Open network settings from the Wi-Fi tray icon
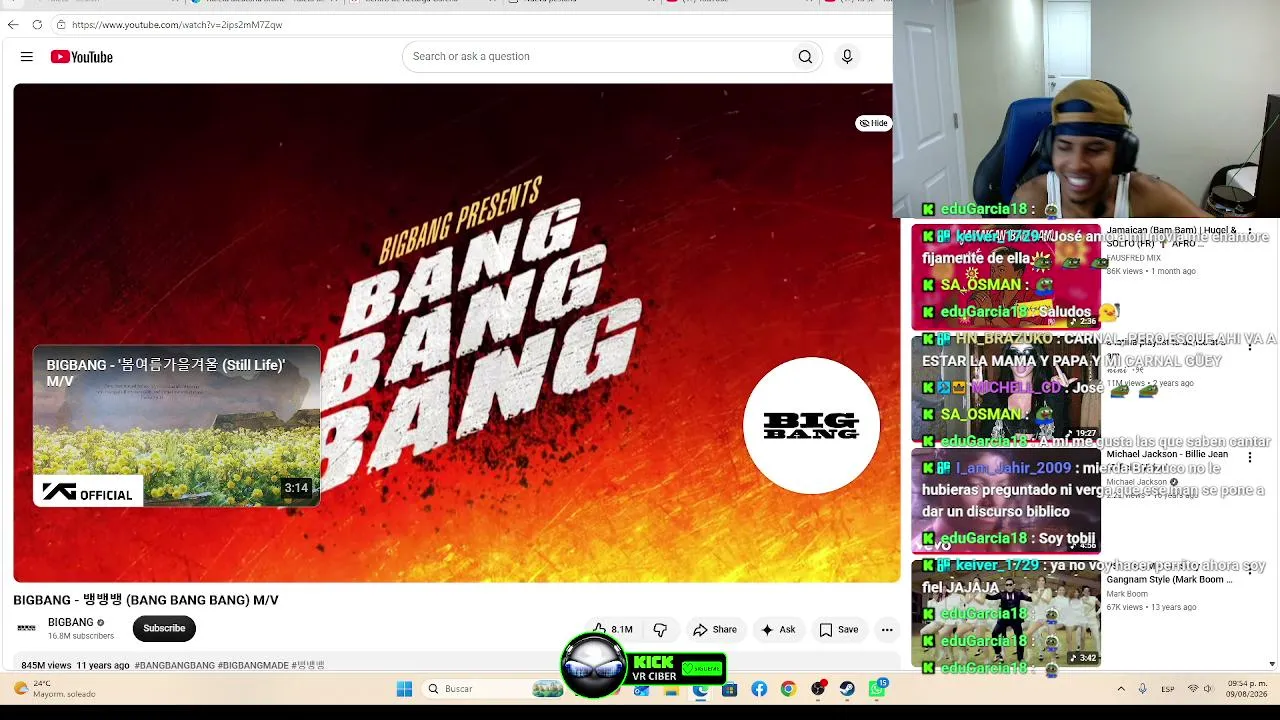 pos(1193,689)
